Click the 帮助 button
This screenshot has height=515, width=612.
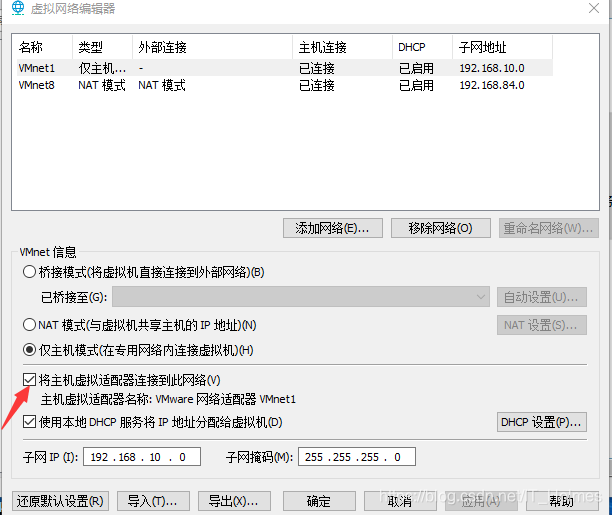click(x=562, y=501)
